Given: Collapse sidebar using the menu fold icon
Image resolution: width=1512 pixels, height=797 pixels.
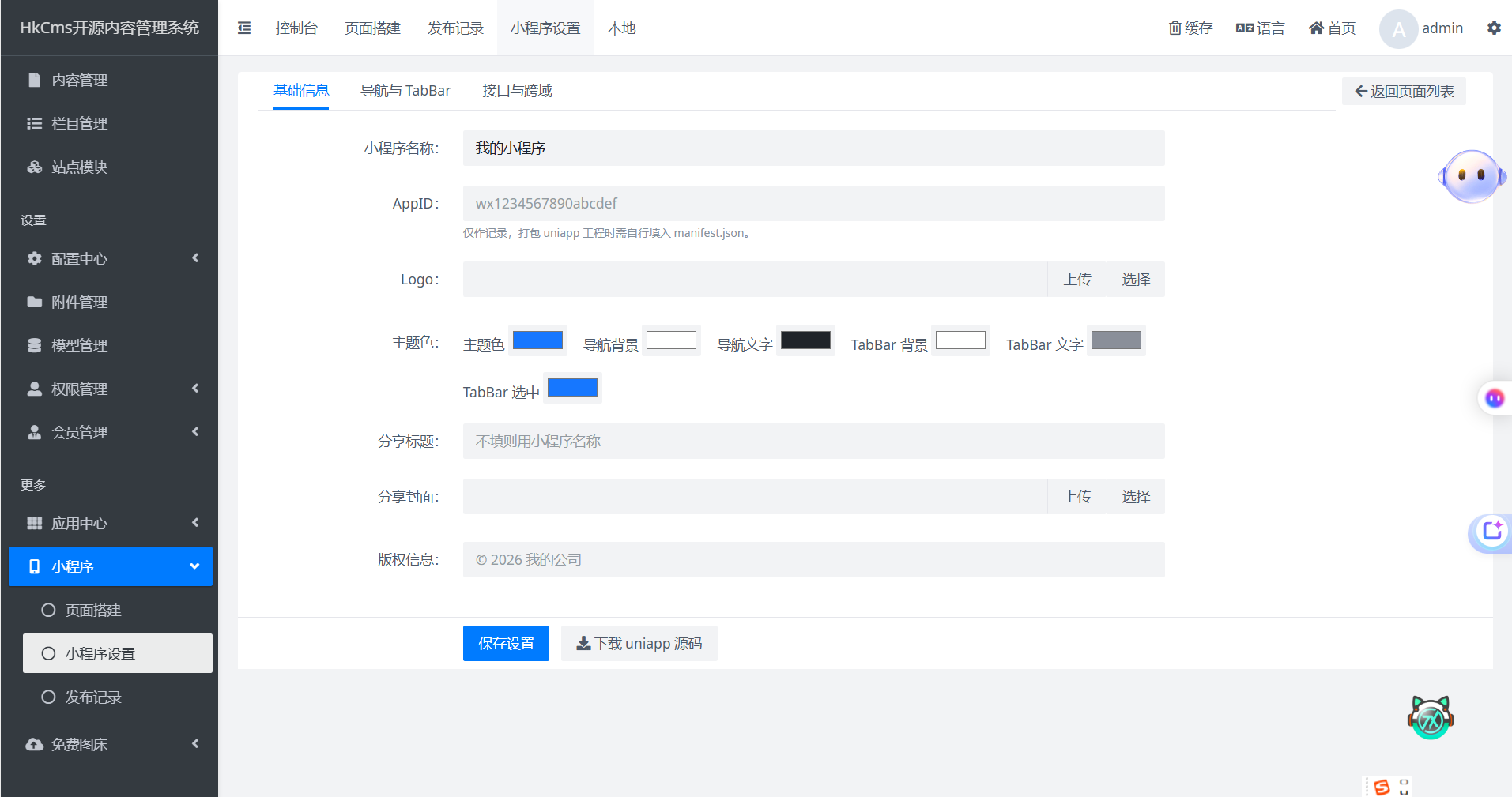Looking at the screenshot, I should [x=244, y=28].
